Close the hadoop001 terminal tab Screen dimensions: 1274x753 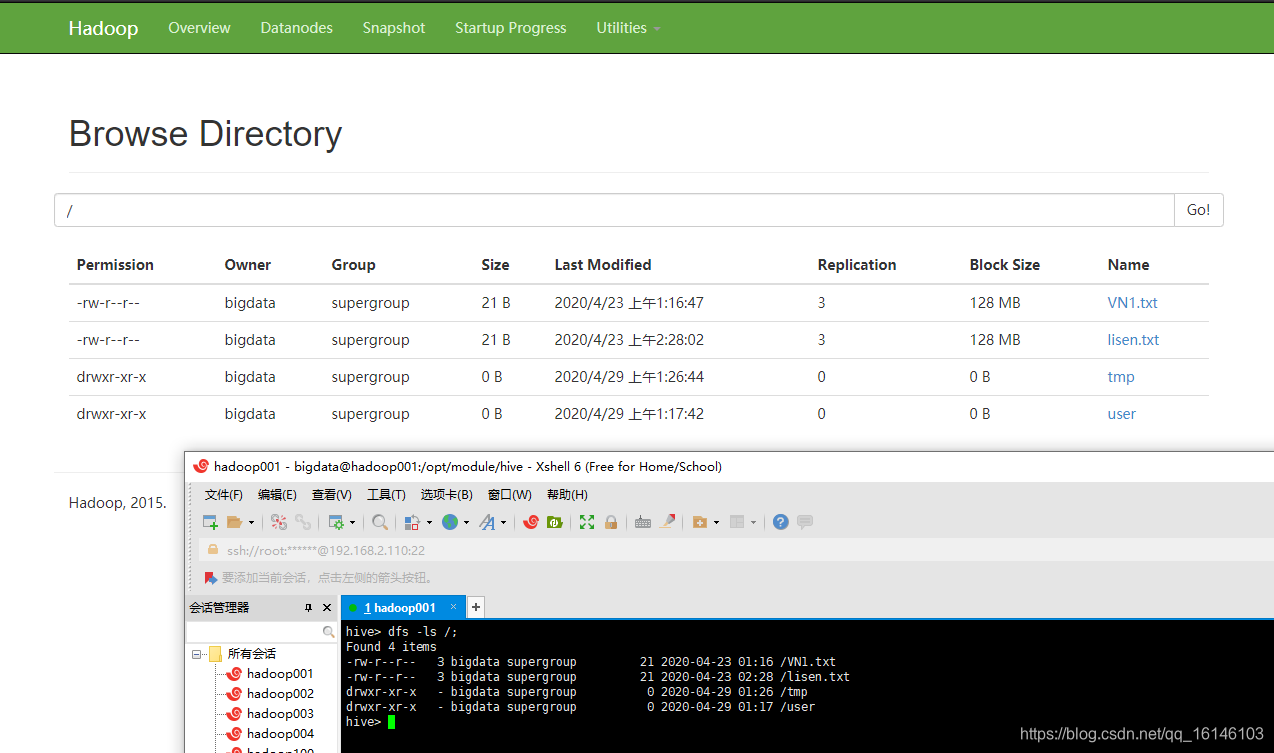coord(453,607)
